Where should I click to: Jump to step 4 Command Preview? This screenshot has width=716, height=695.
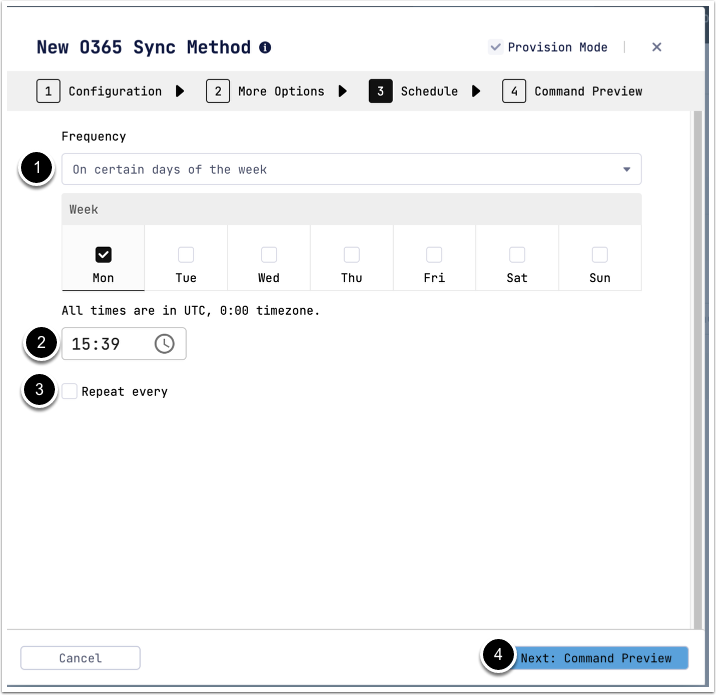tap(573, 91)
